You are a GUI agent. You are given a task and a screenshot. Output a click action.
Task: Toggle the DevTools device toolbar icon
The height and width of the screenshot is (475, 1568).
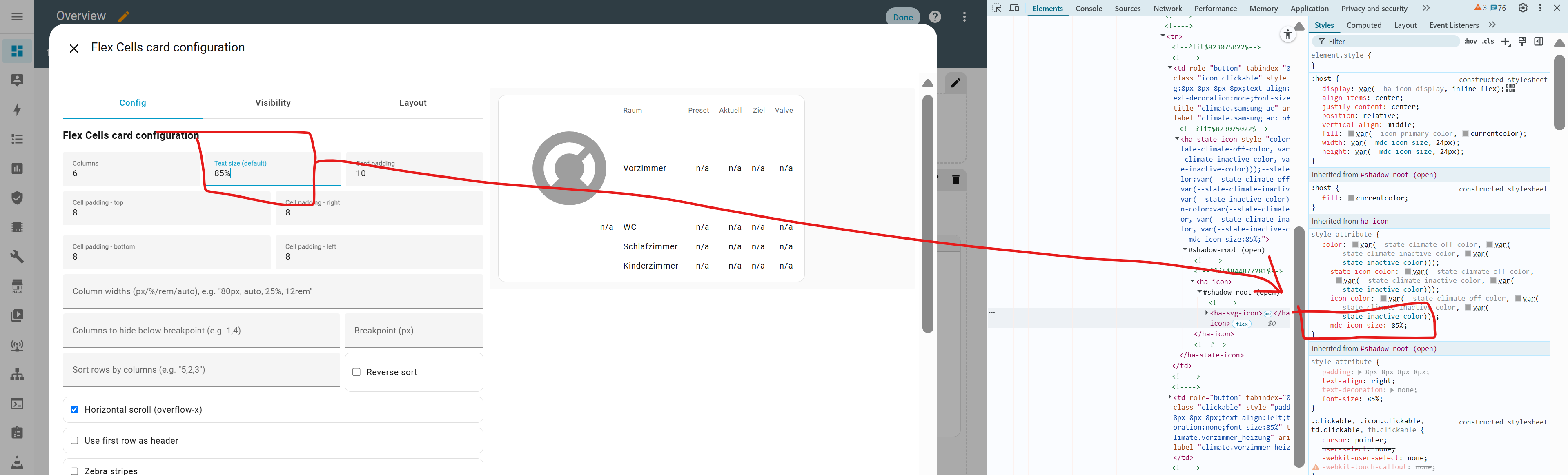pos(1014,8)
